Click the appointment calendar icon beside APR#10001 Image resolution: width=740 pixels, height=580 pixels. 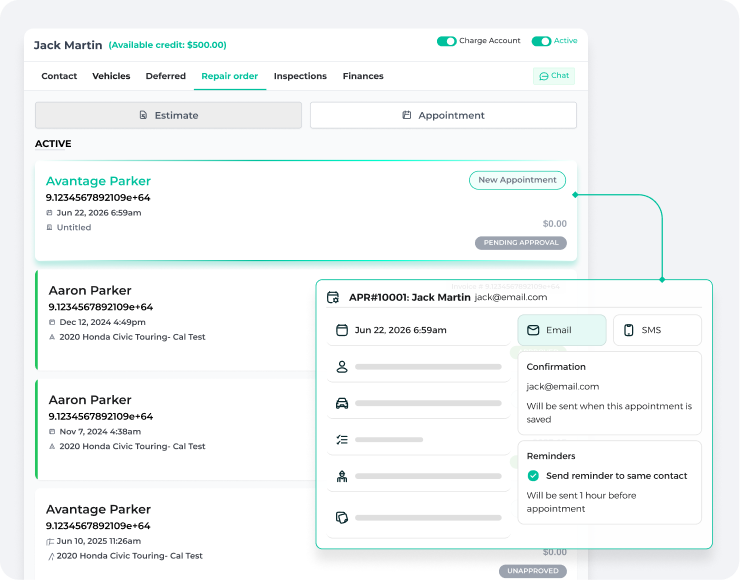333,297
